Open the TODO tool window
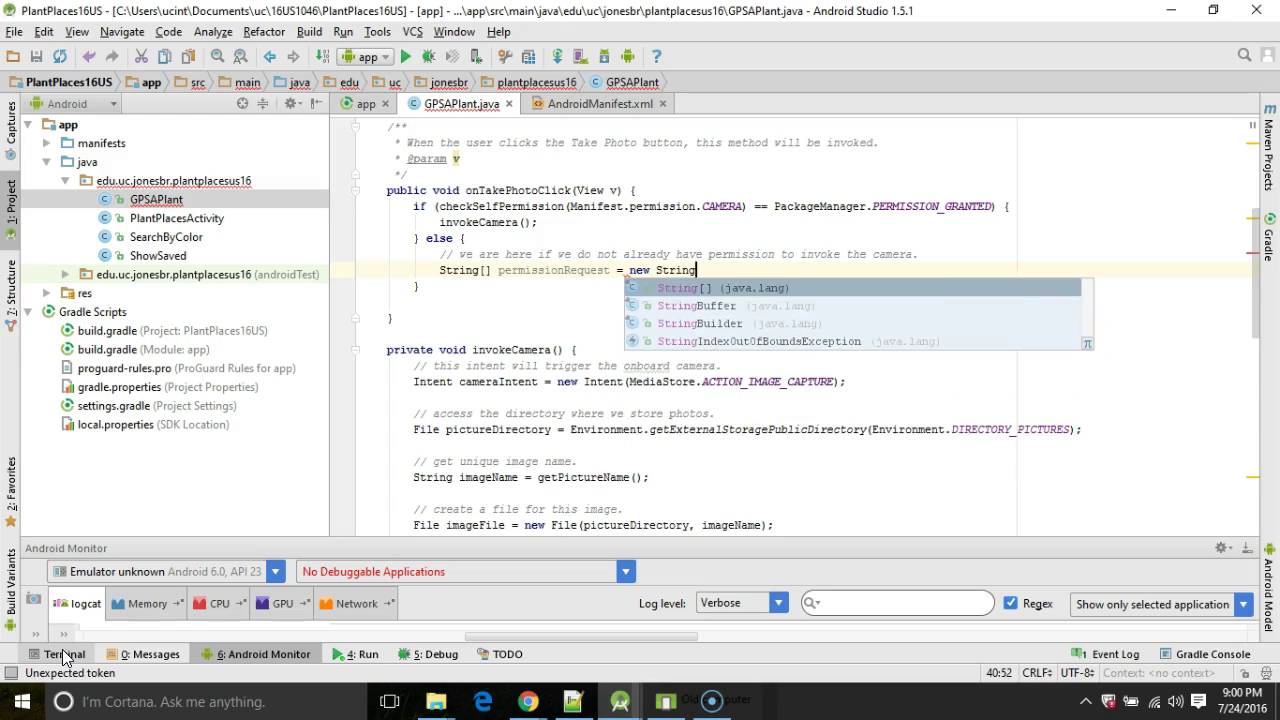 500,654
